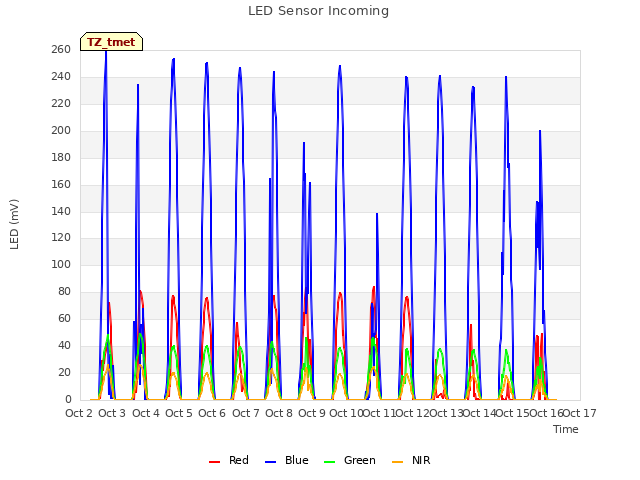Toggle the NIR series legend entry
The width and height of the screenshot is (640, 480).
411,460
